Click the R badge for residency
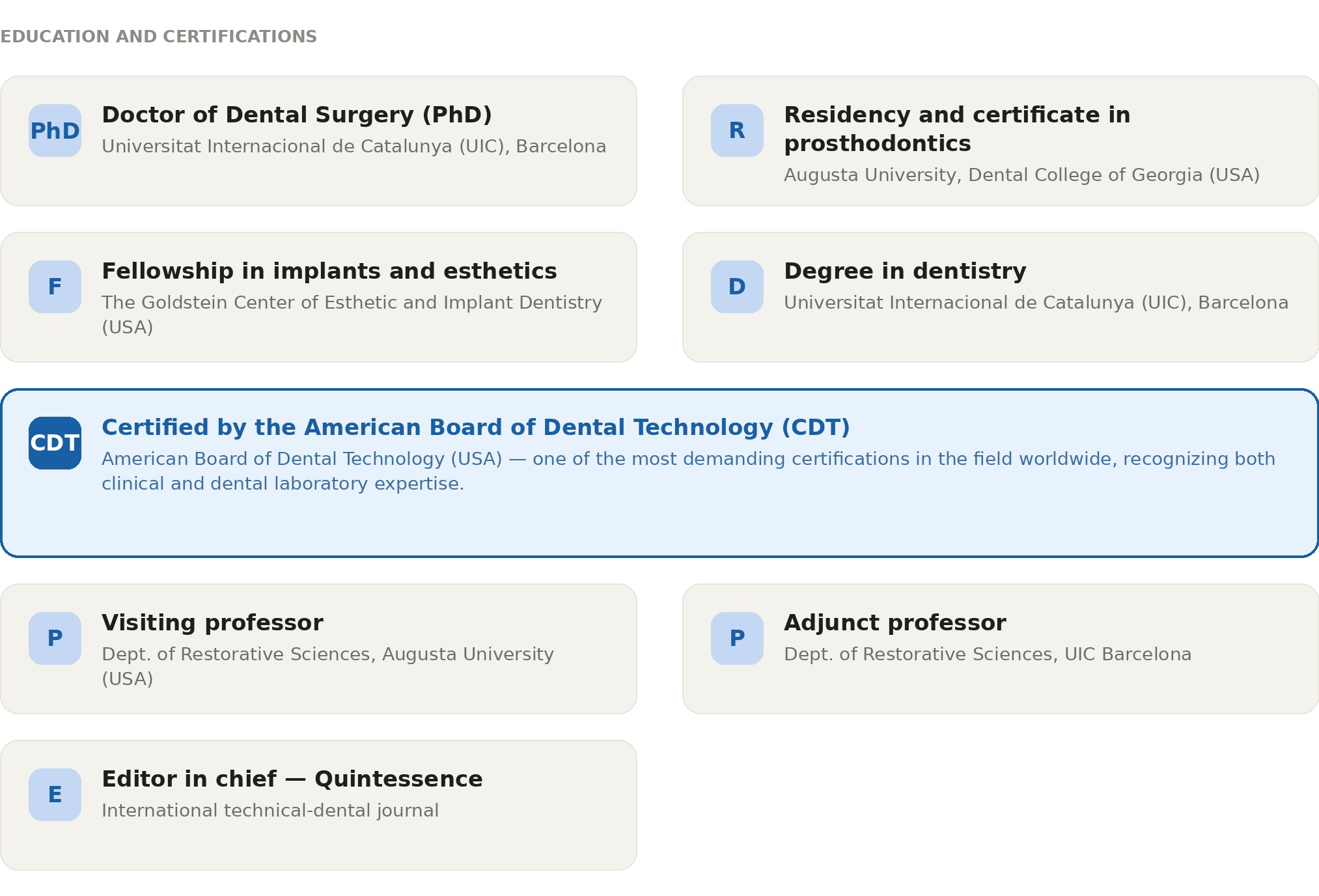 point(737,130)
